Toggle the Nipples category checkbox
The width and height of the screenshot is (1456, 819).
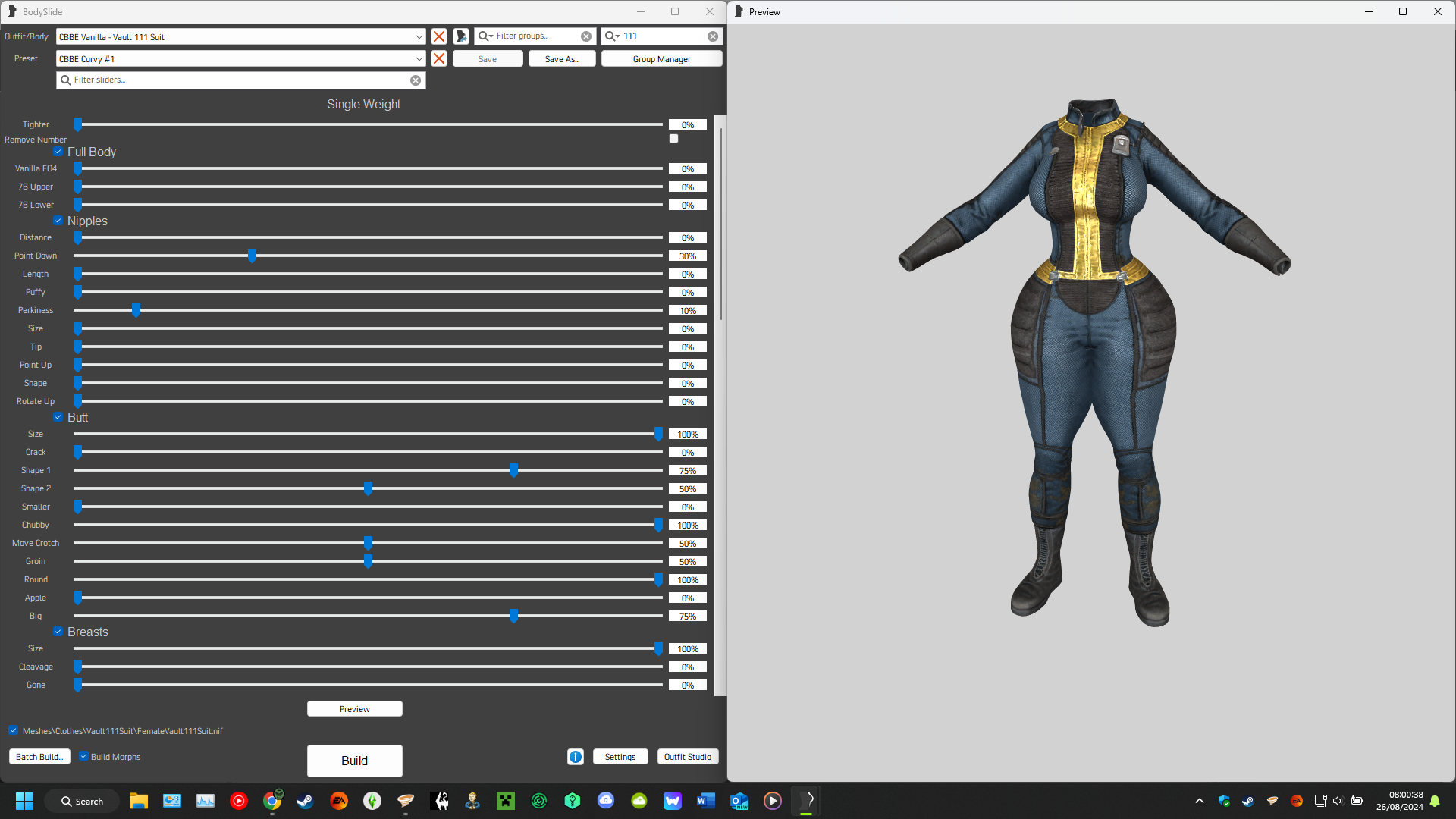(x=58, y=221)
